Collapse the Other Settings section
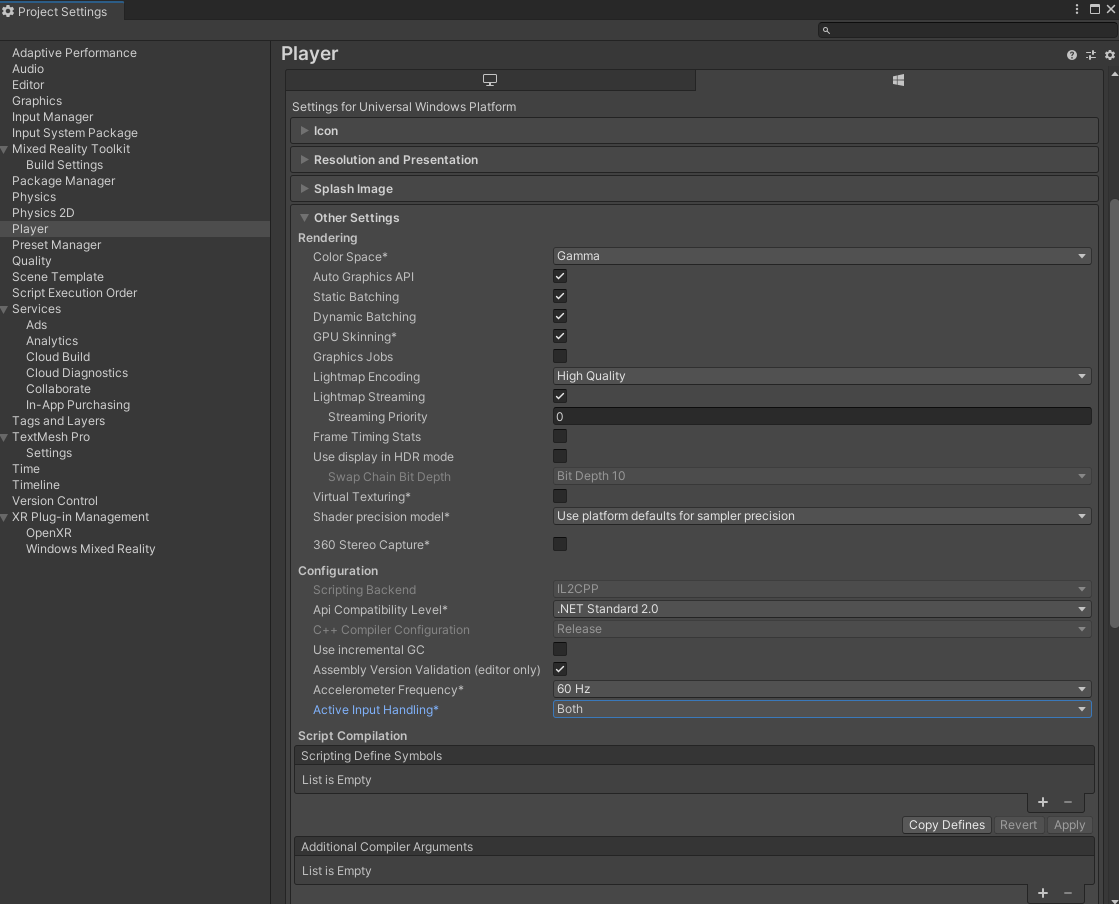The width and height of the screenshot is (1119, 904). [304, 218]
